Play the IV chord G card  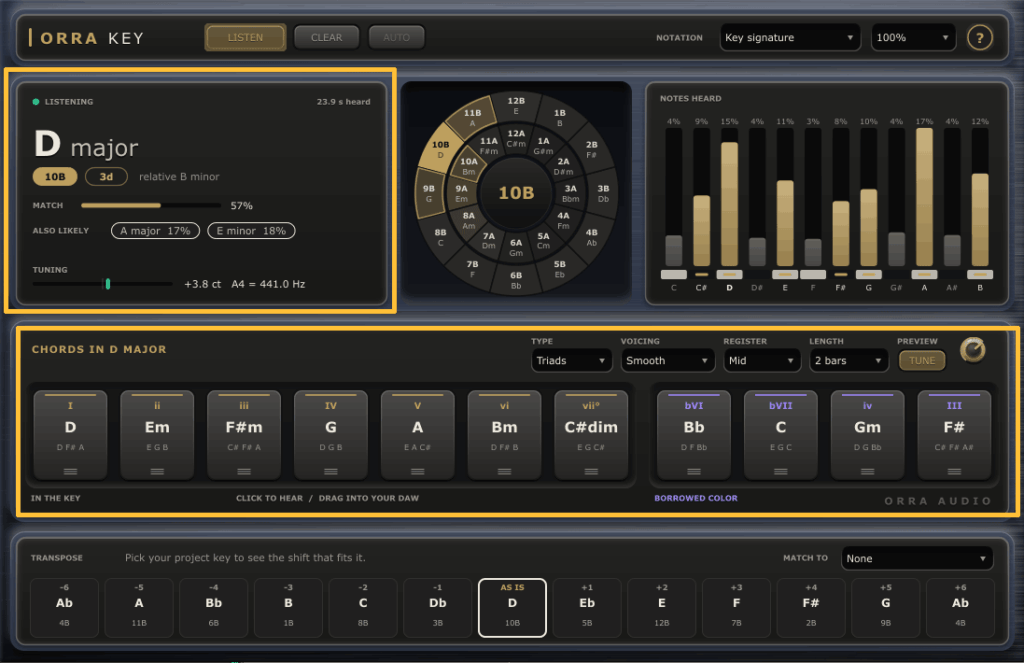(x=330, y=434)
